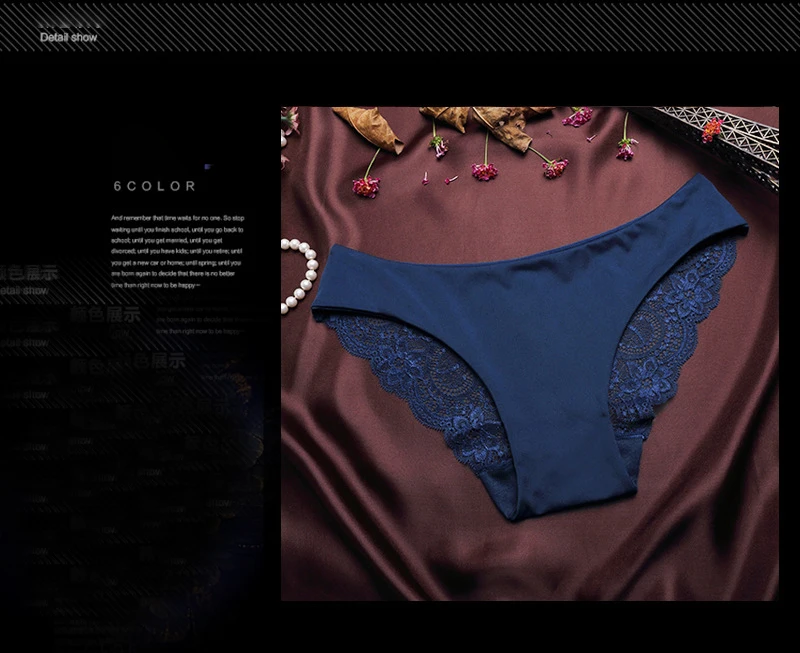Screen dimensions: 800x653
Task: Click the navy blue lace panties photo
Action: (x=530, y=353)
